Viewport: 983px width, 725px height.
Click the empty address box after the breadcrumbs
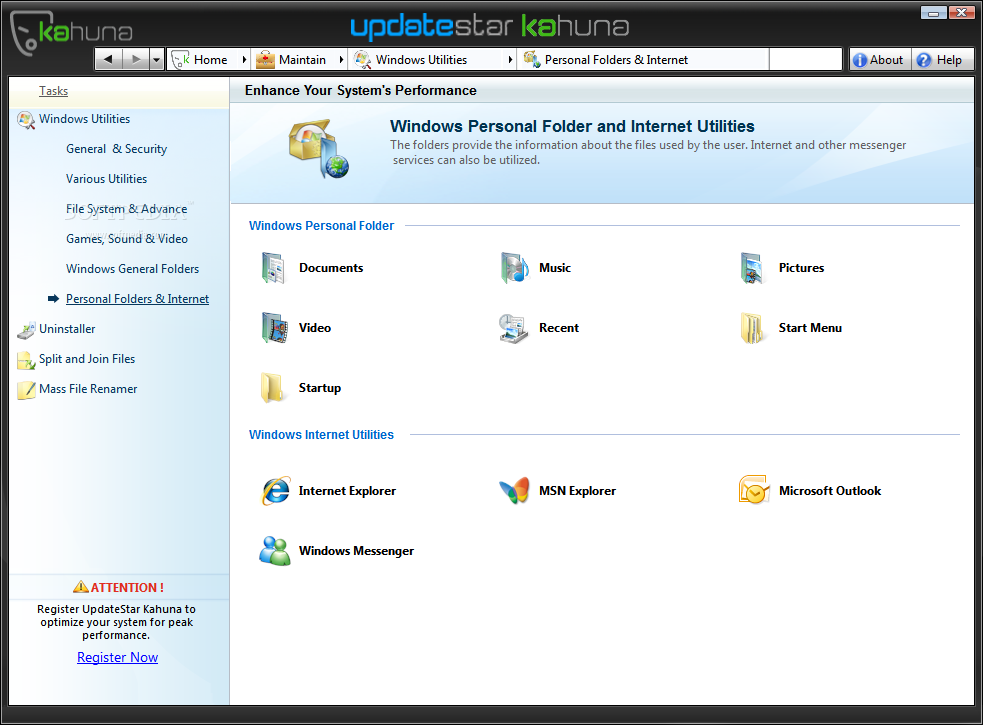pos(805,60)
